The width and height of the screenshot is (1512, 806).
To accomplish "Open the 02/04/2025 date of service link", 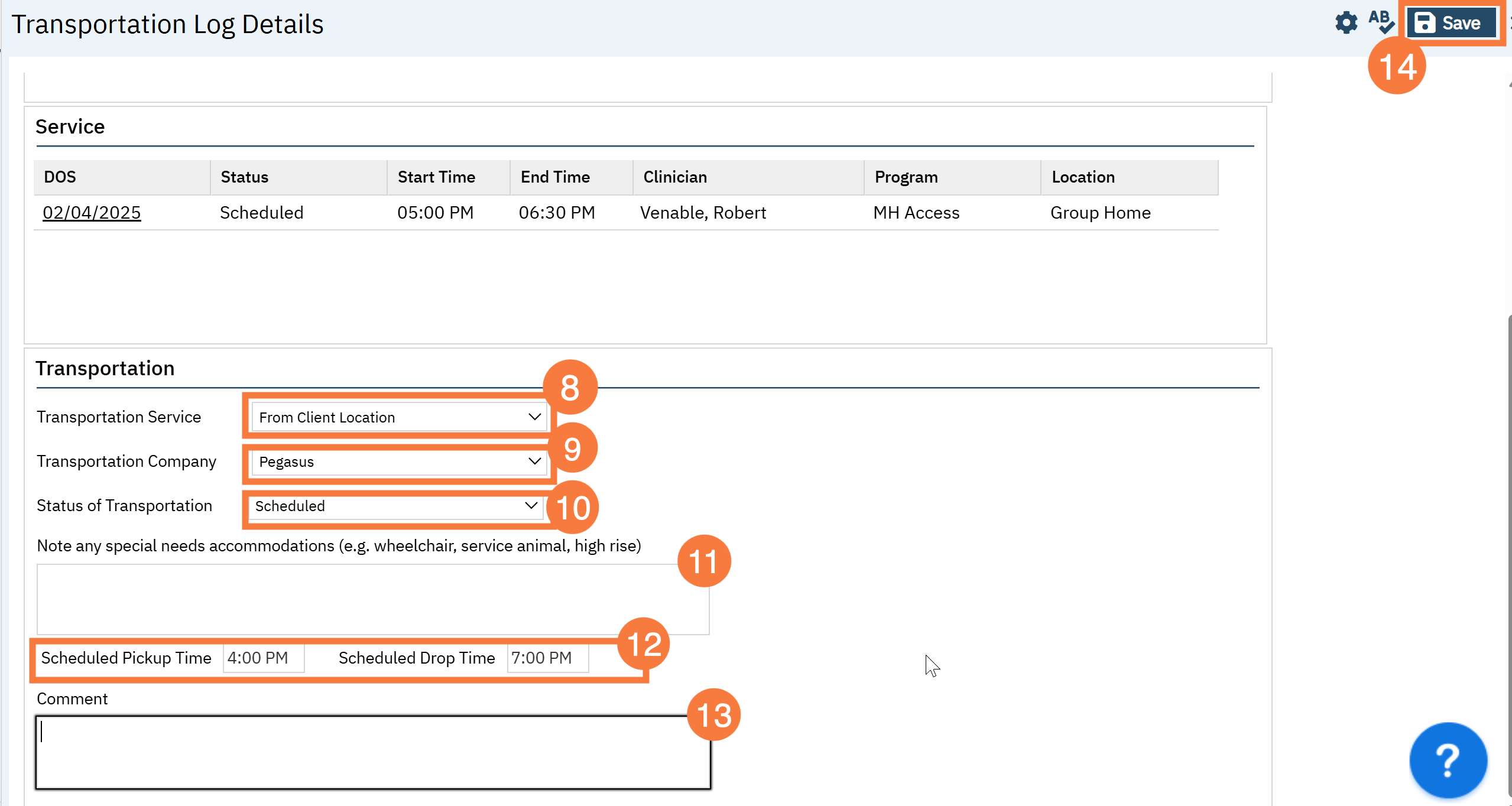I will pyautogui.click(x=92, y=213).
